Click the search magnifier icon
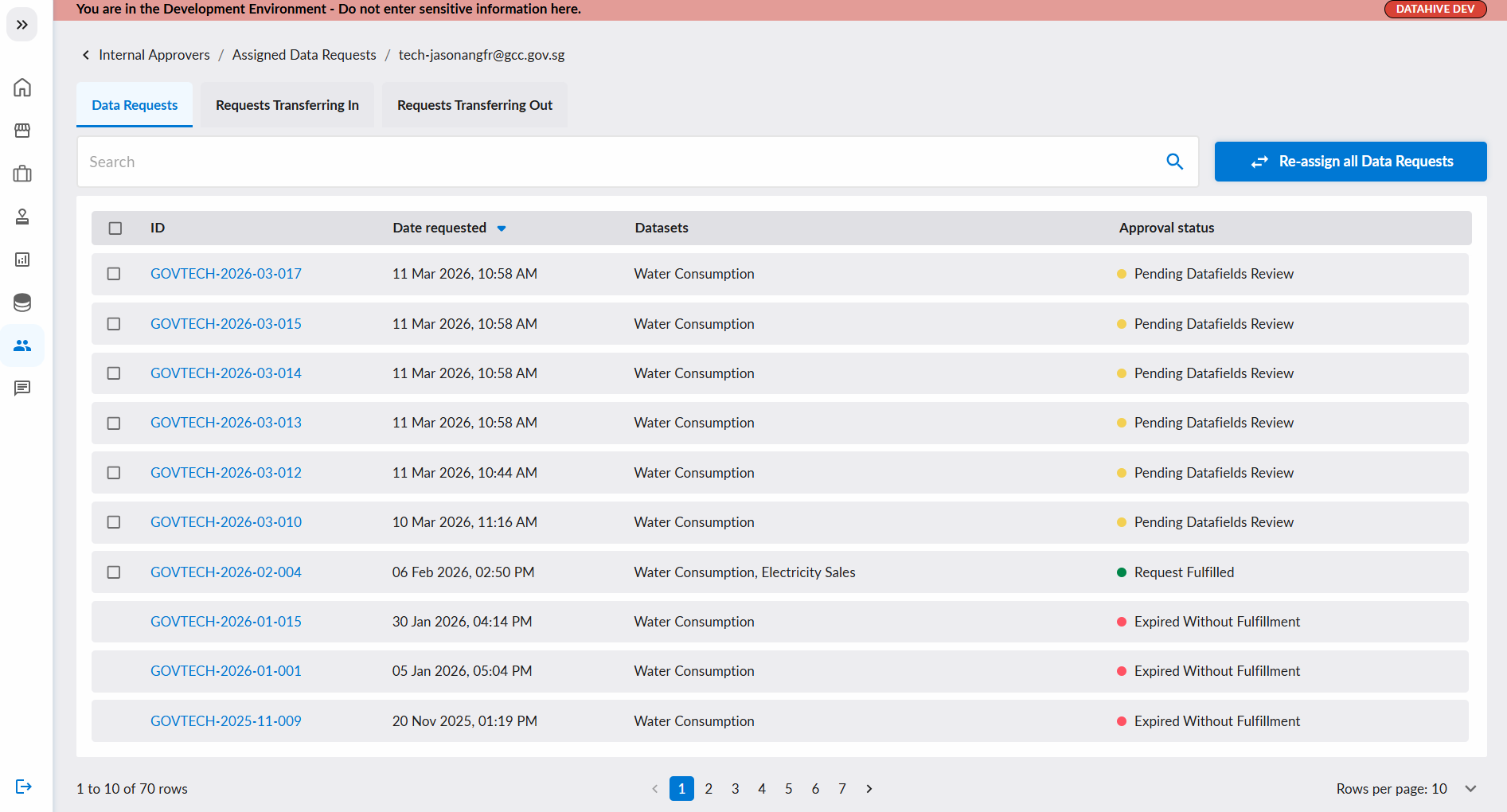This screenshot has height=812, width=1507. pos(1174,162)
